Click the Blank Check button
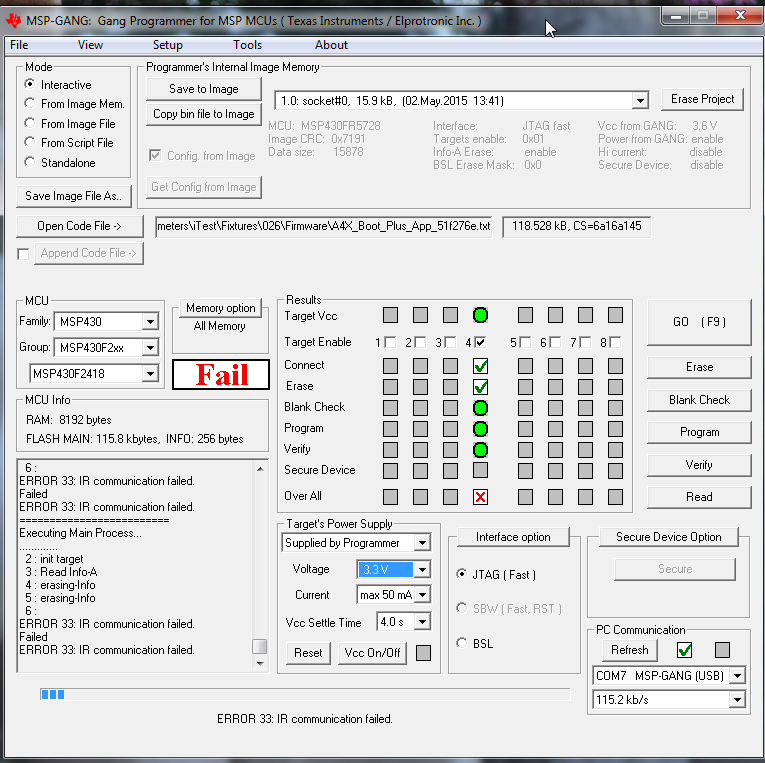 [x=699, y=400]
